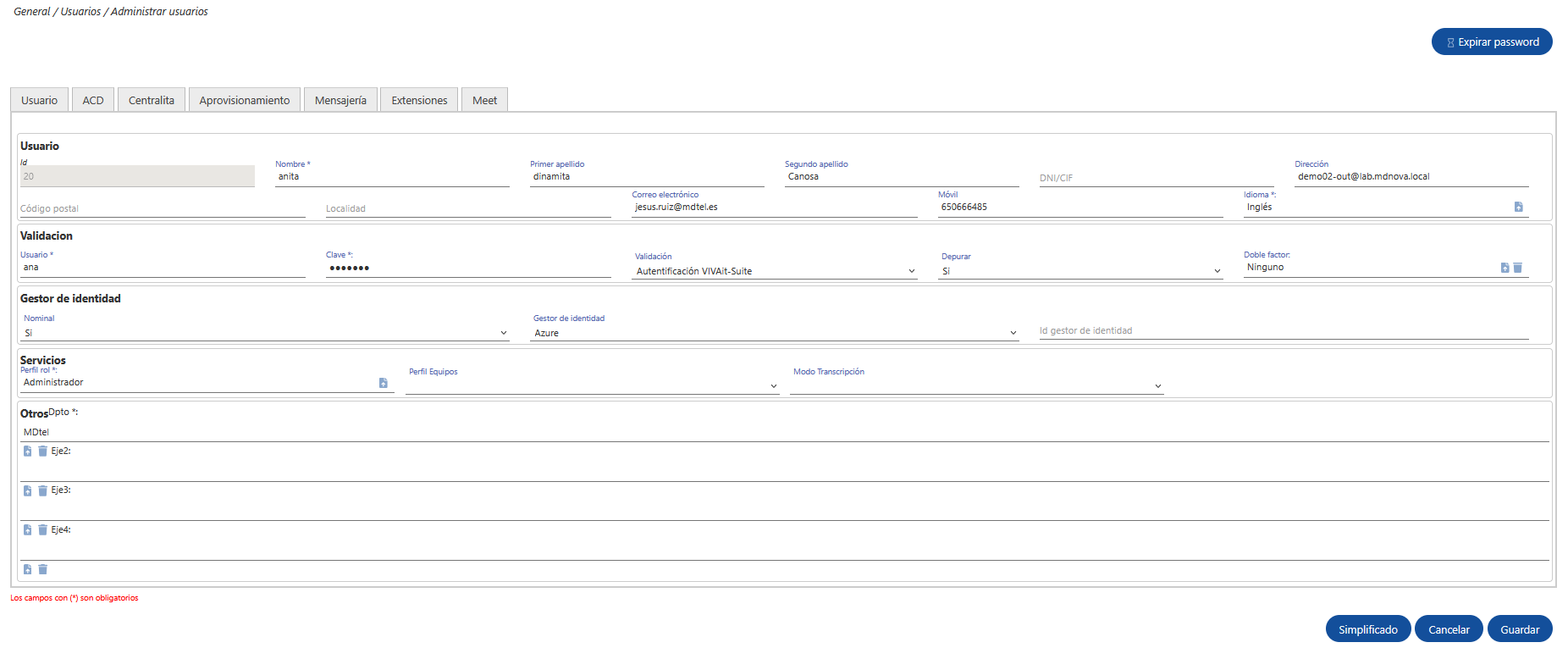Open the Gestor de identidad Azure dropdown
1568x648 pixels.
[x=775, y=333]
